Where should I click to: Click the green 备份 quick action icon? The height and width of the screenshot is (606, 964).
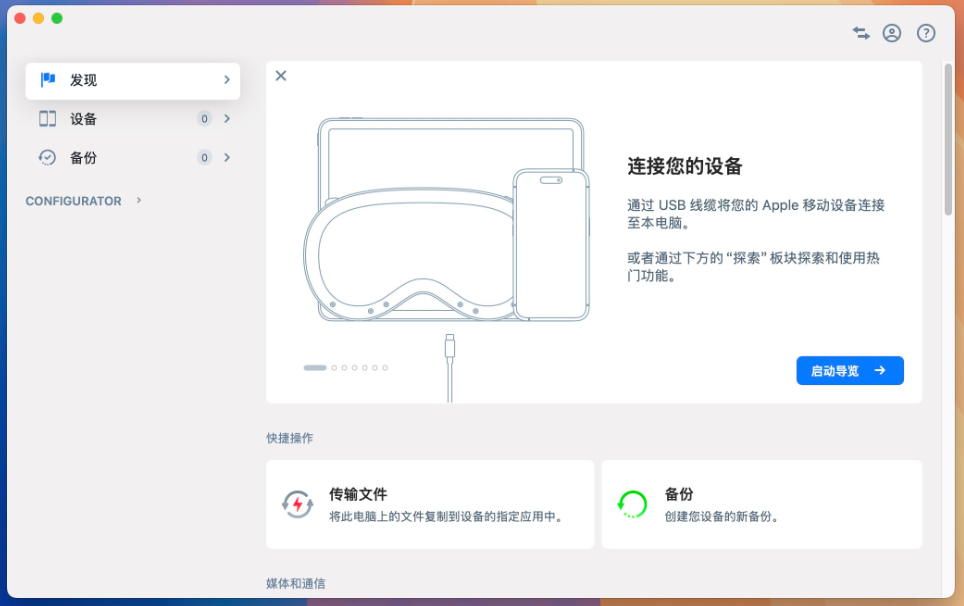point(632,504)
